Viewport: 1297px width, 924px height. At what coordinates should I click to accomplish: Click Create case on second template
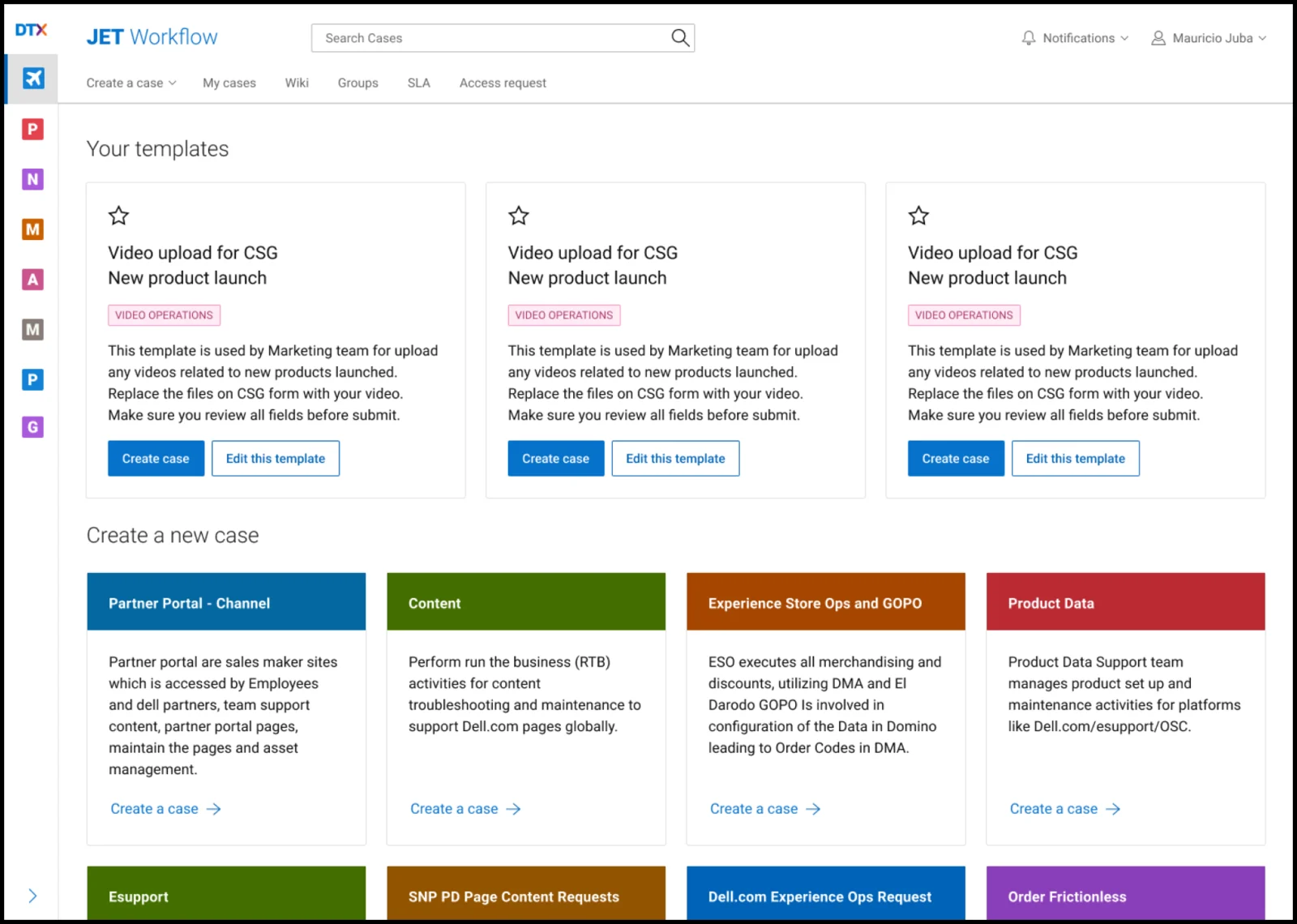(556, 459)
